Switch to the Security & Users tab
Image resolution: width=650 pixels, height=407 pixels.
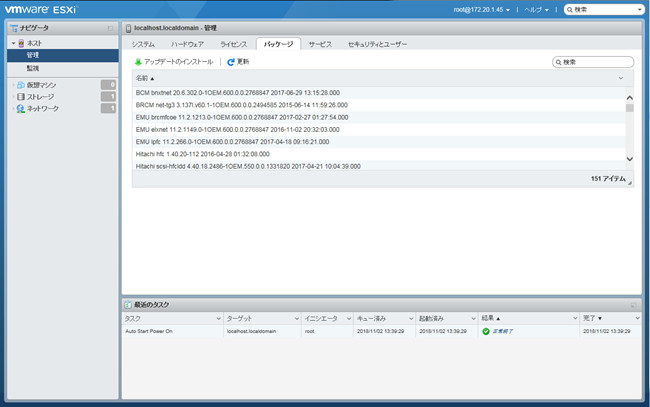(377, 44)
